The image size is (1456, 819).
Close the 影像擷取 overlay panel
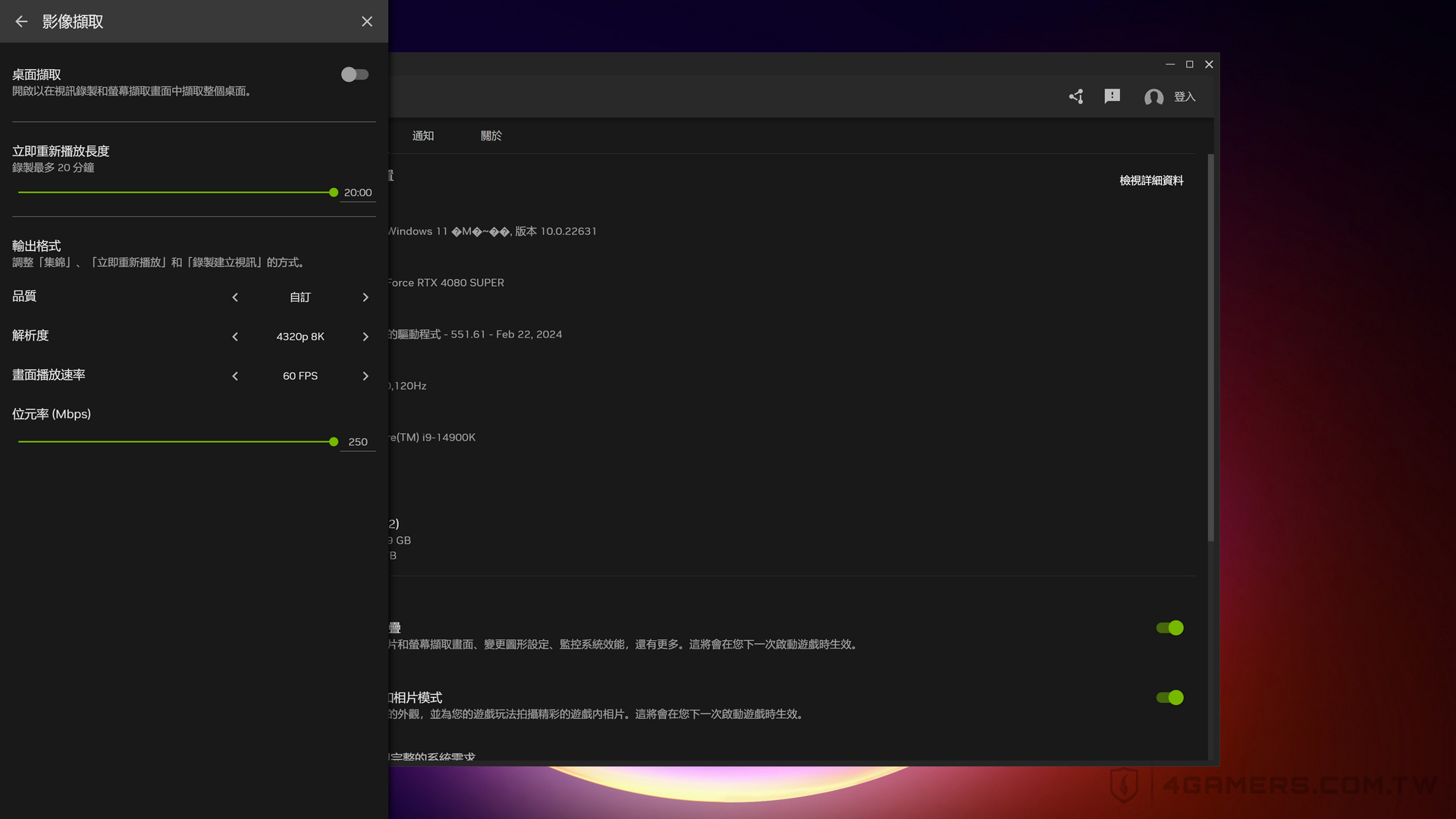[x=367, y=21]
